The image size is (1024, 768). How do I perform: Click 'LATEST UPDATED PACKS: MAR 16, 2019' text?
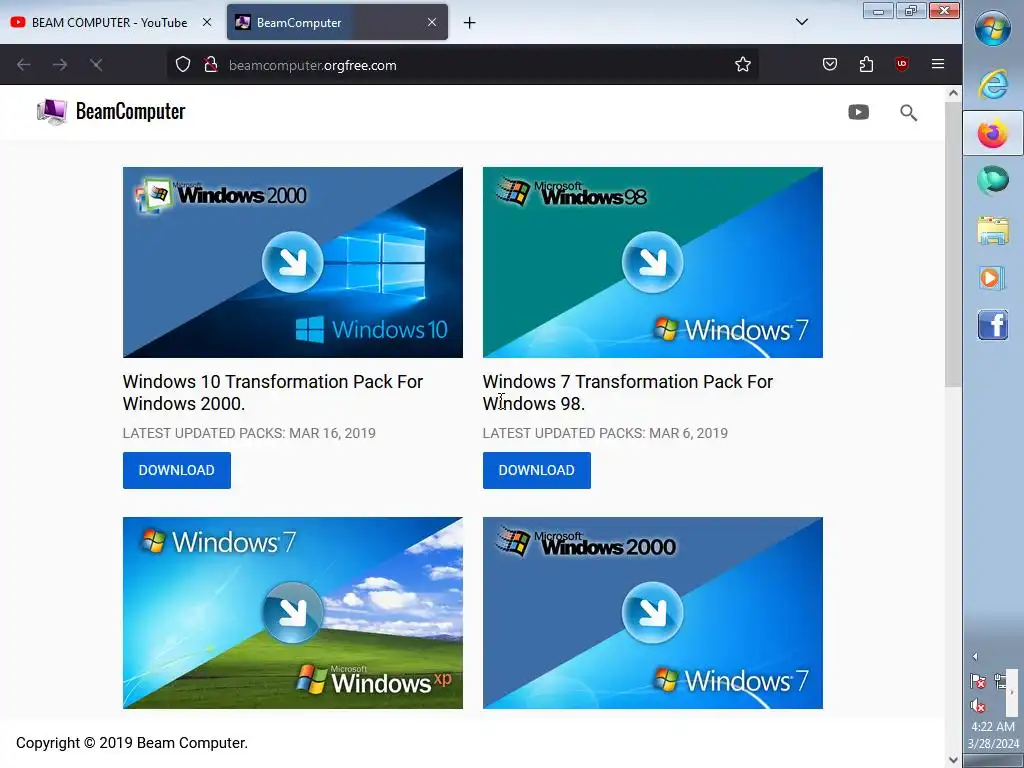tap(249, 433)
